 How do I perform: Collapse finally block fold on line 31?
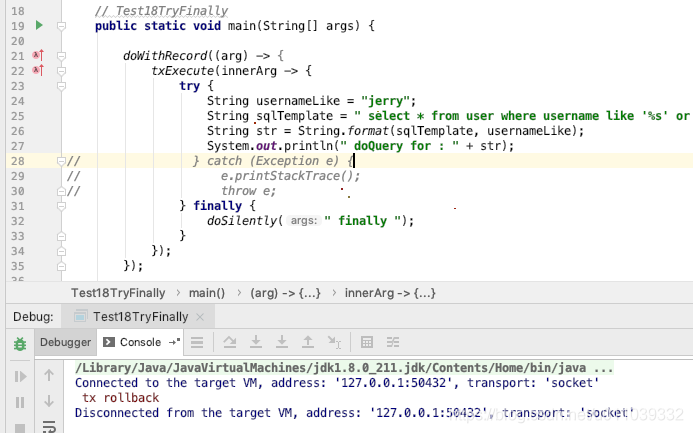point(61,206)
